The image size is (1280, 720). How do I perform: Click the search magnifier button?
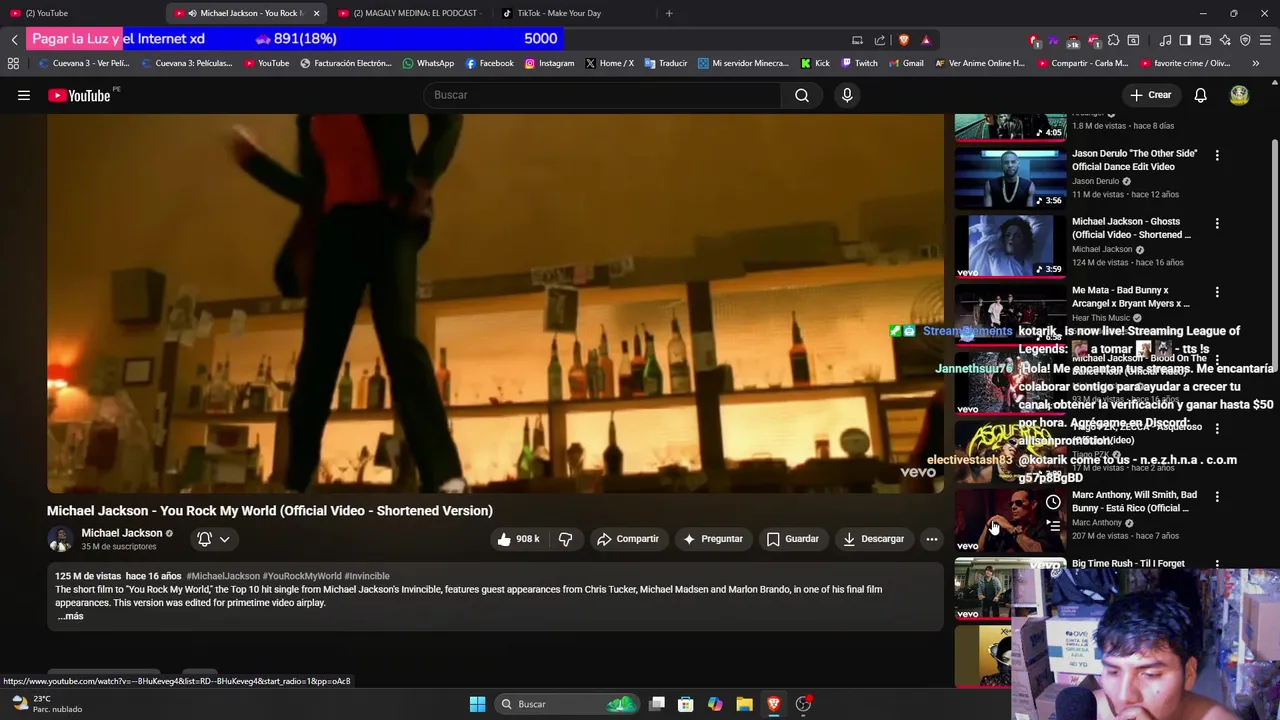(802, 95)
